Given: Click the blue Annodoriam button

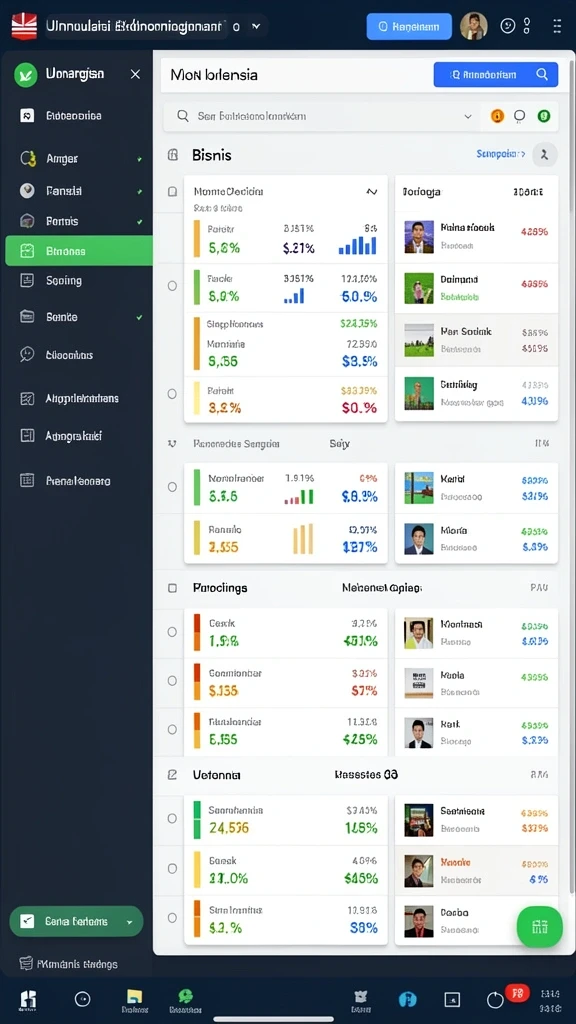Looking at the screenshot, I should [496, 74].
